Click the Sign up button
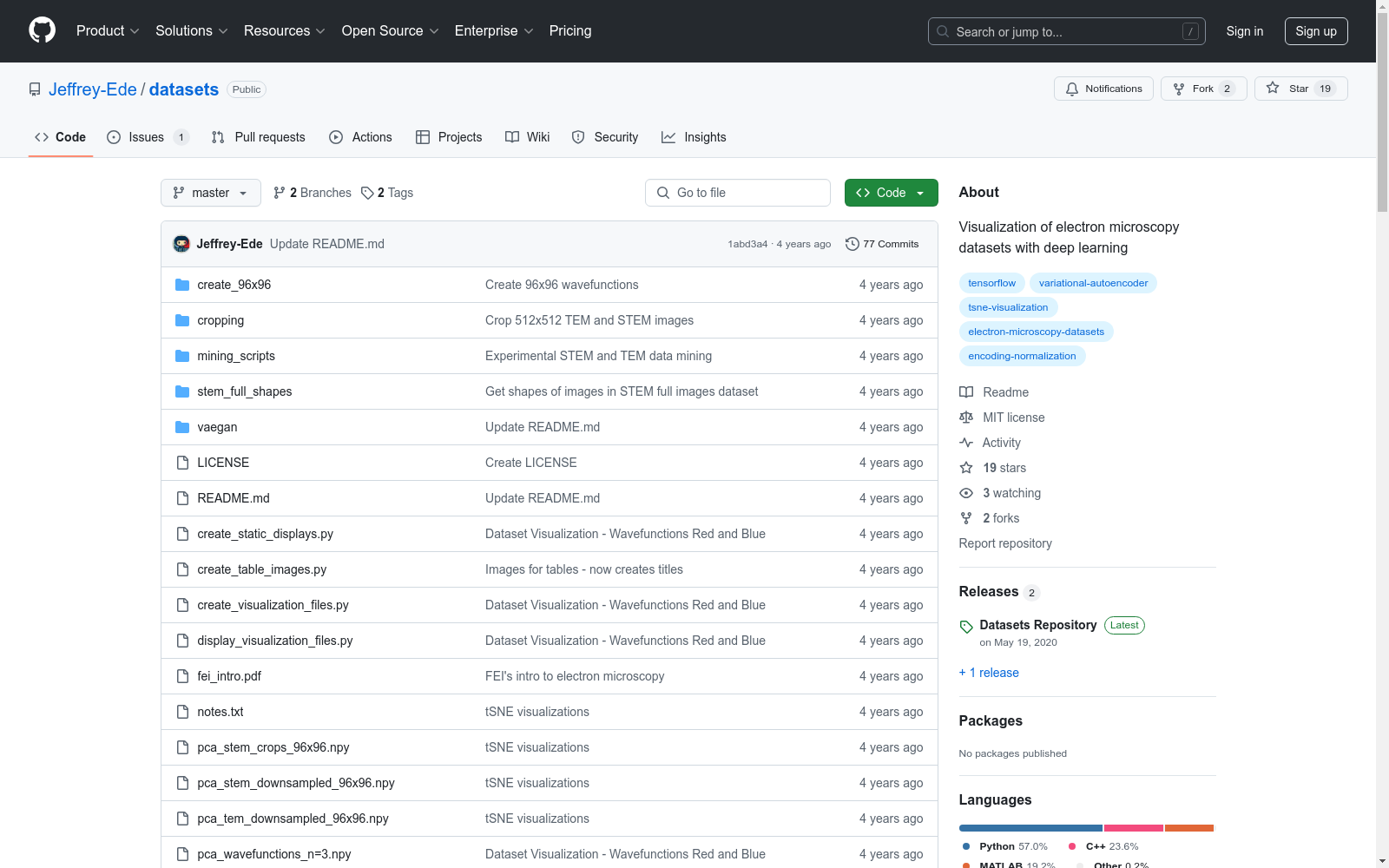 point(1315,31)
